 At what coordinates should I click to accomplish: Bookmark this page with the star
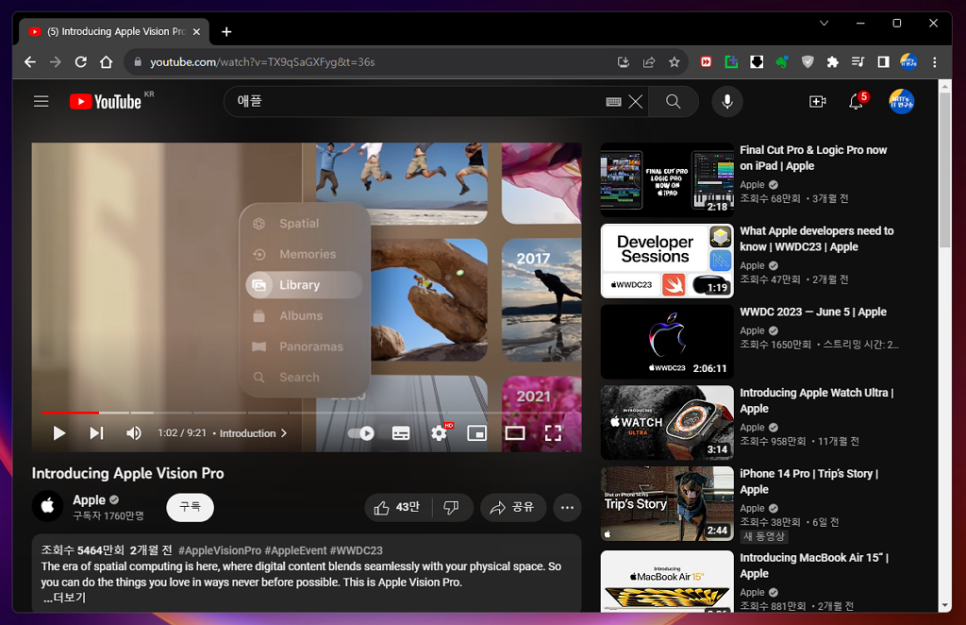pos(674,62)
